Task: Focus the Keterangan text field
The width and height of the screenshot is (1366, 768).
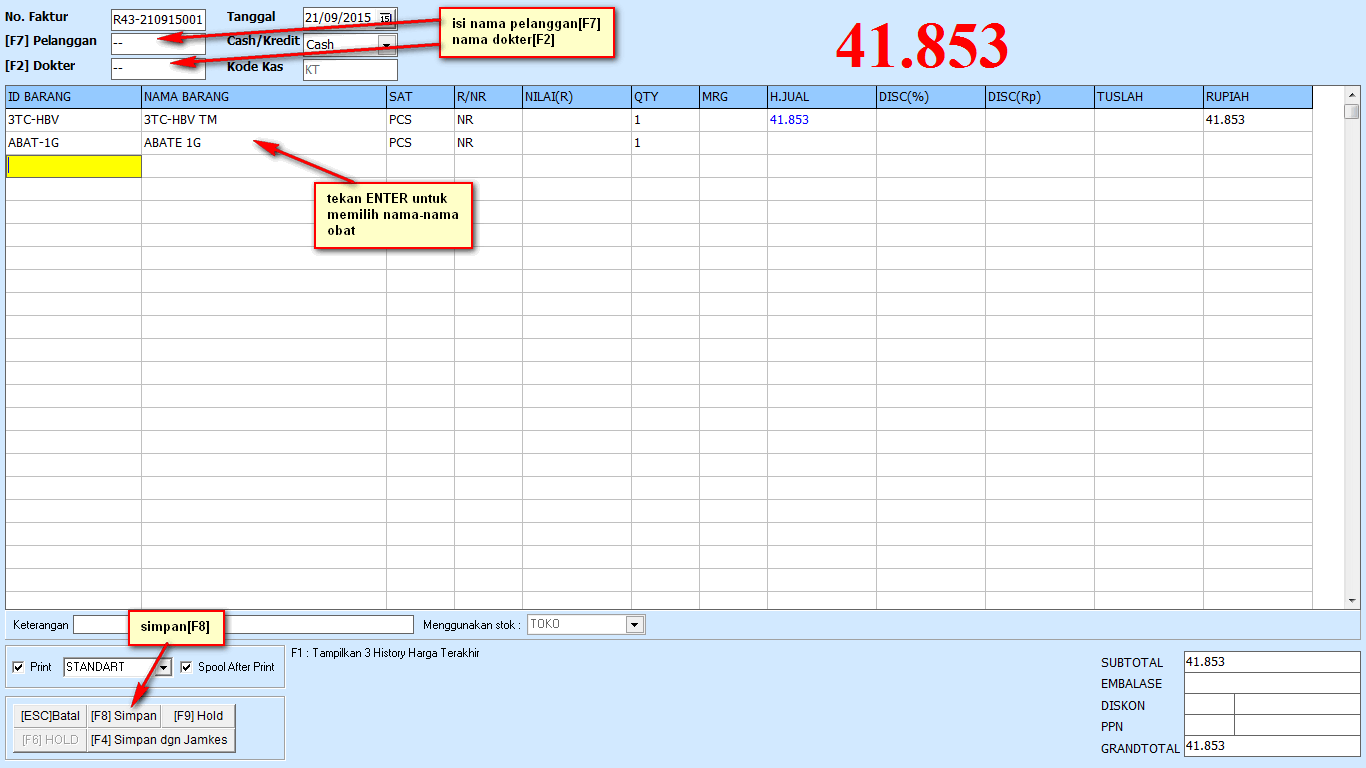Action: point(242,625)
